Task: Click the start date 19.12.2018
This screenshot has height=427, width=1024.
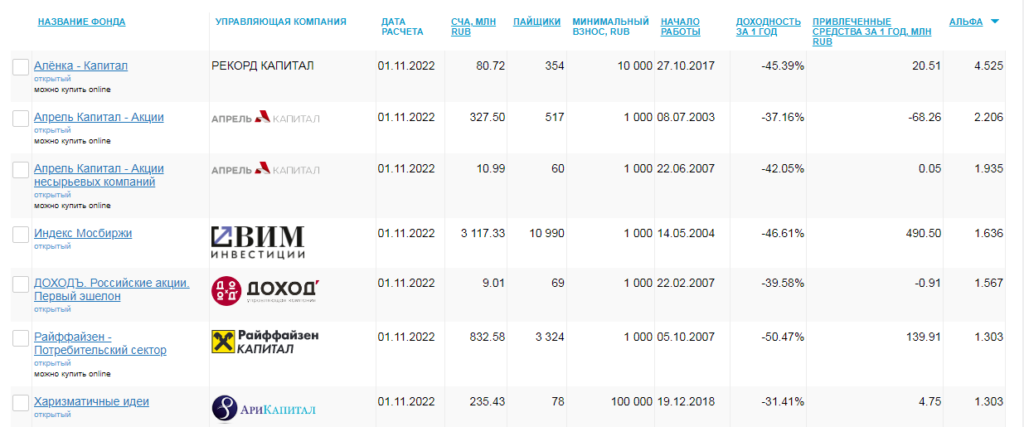Action: [x=686, y=401]
